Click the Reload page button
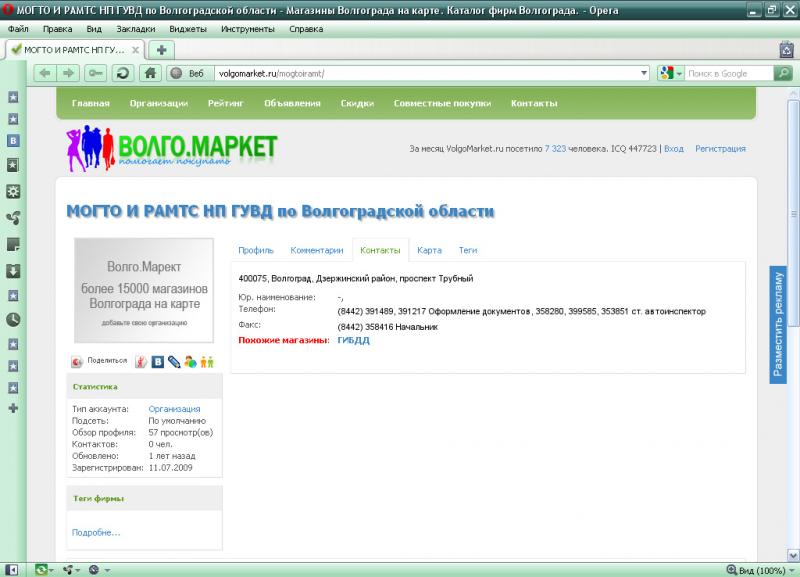Viewport: 800px width, 577px height. point(122,73)
